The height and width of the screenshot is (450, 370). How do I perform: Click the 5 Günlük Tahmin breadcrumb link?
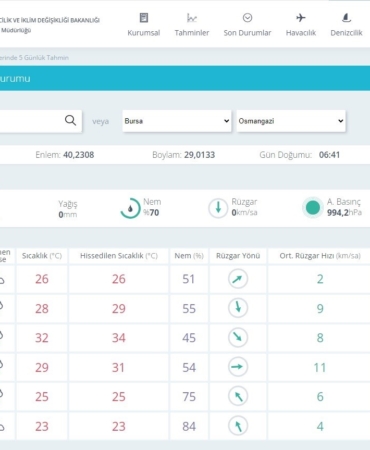point(44,57)
